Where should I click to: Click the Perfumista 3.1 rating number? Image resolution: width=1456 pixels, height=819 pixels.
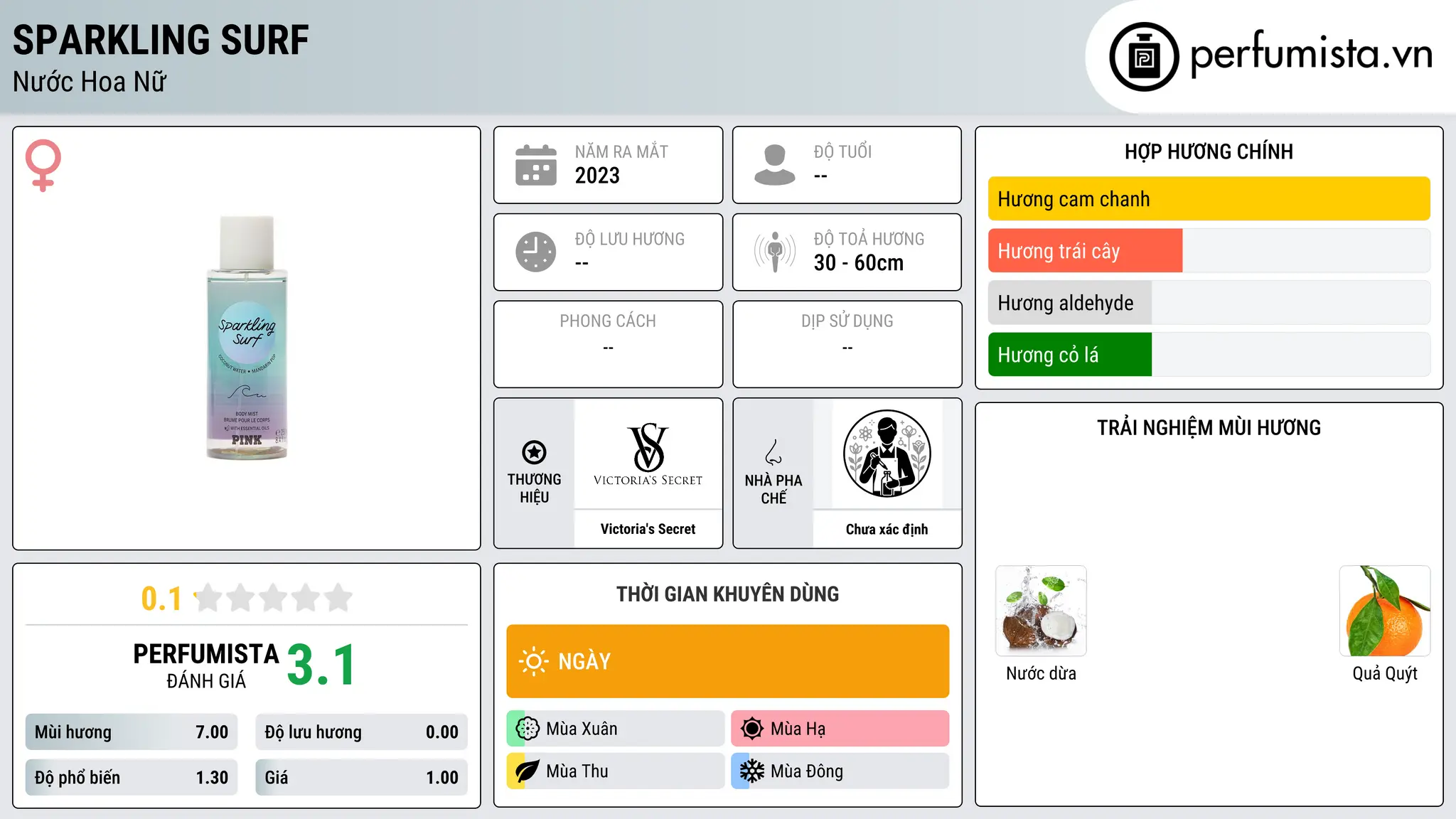[x=321, y=665]
